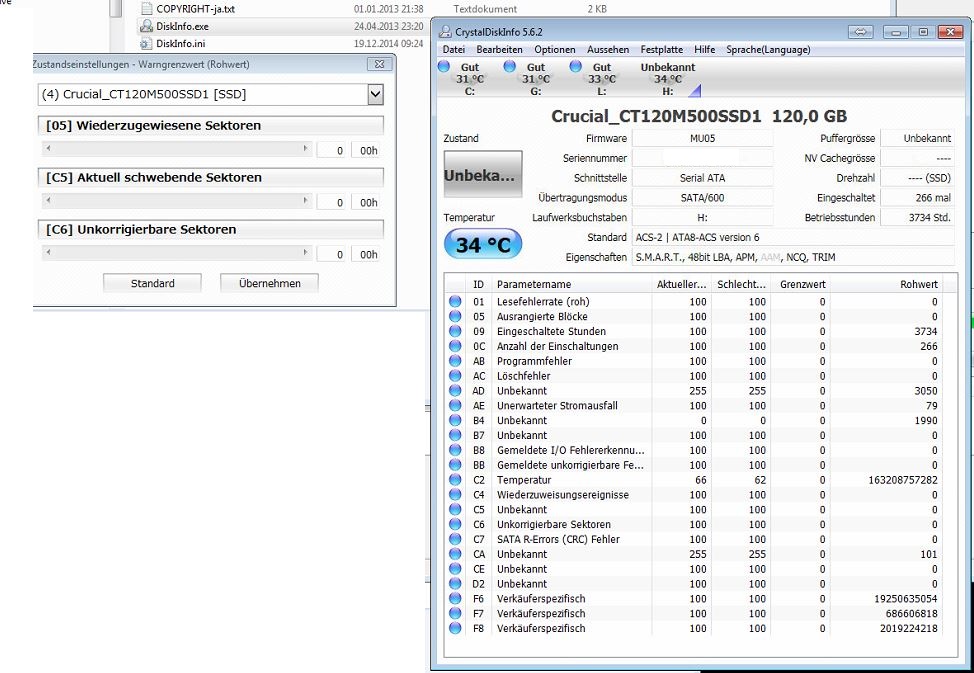Viewport: 974px width, 673px height.
Task: Click status orb of row F8 Verkäuferspezifisch
Action: coord(455,628)
